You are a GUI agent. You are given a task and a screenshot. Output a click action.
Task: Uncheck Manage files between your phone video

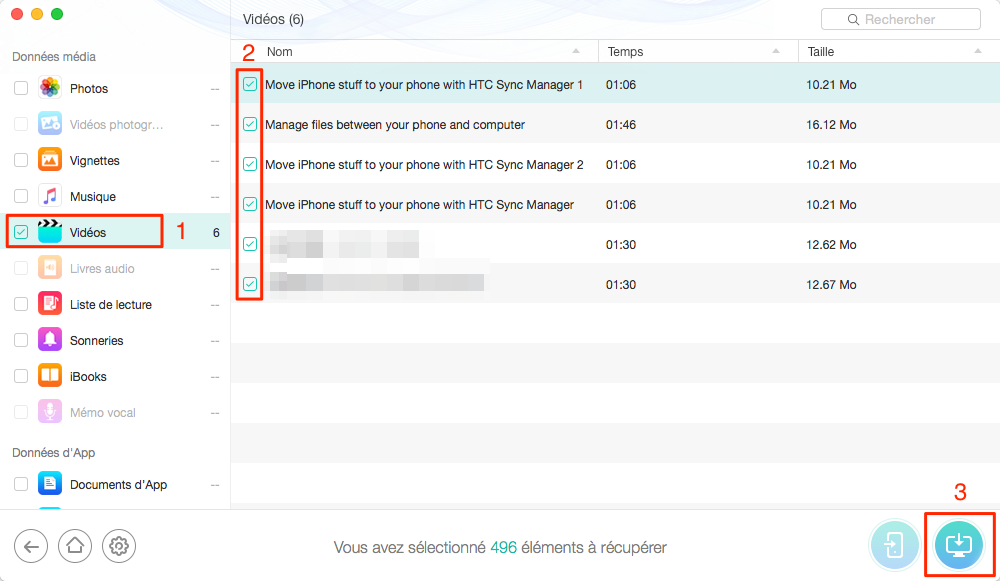pyautogui.click(x=250, y=124)
